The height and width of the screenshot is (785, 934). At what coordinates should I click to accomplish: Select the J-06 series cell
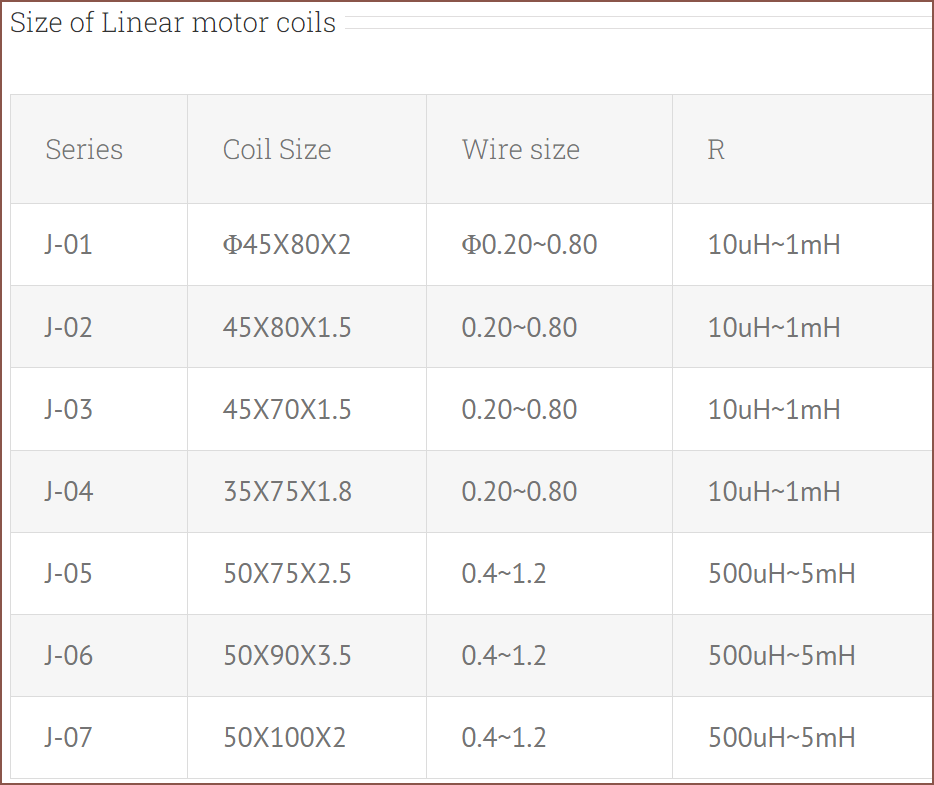coord(69,655)
